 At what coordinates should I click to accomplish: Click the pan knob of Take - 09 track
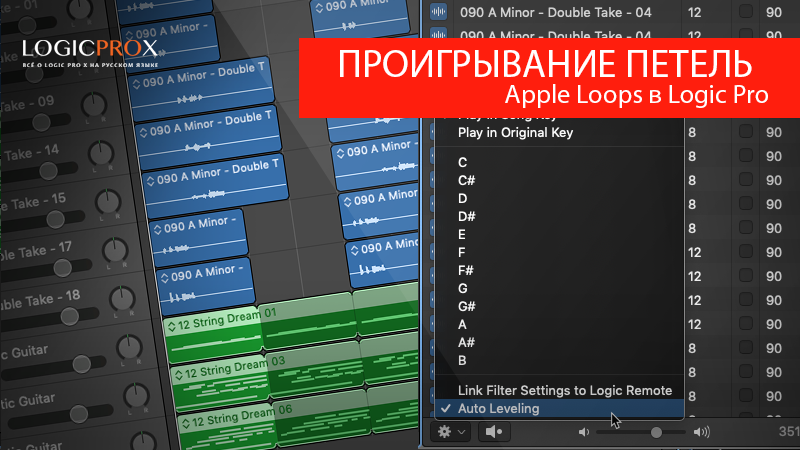pyautogui.click(x=94, y=105)
